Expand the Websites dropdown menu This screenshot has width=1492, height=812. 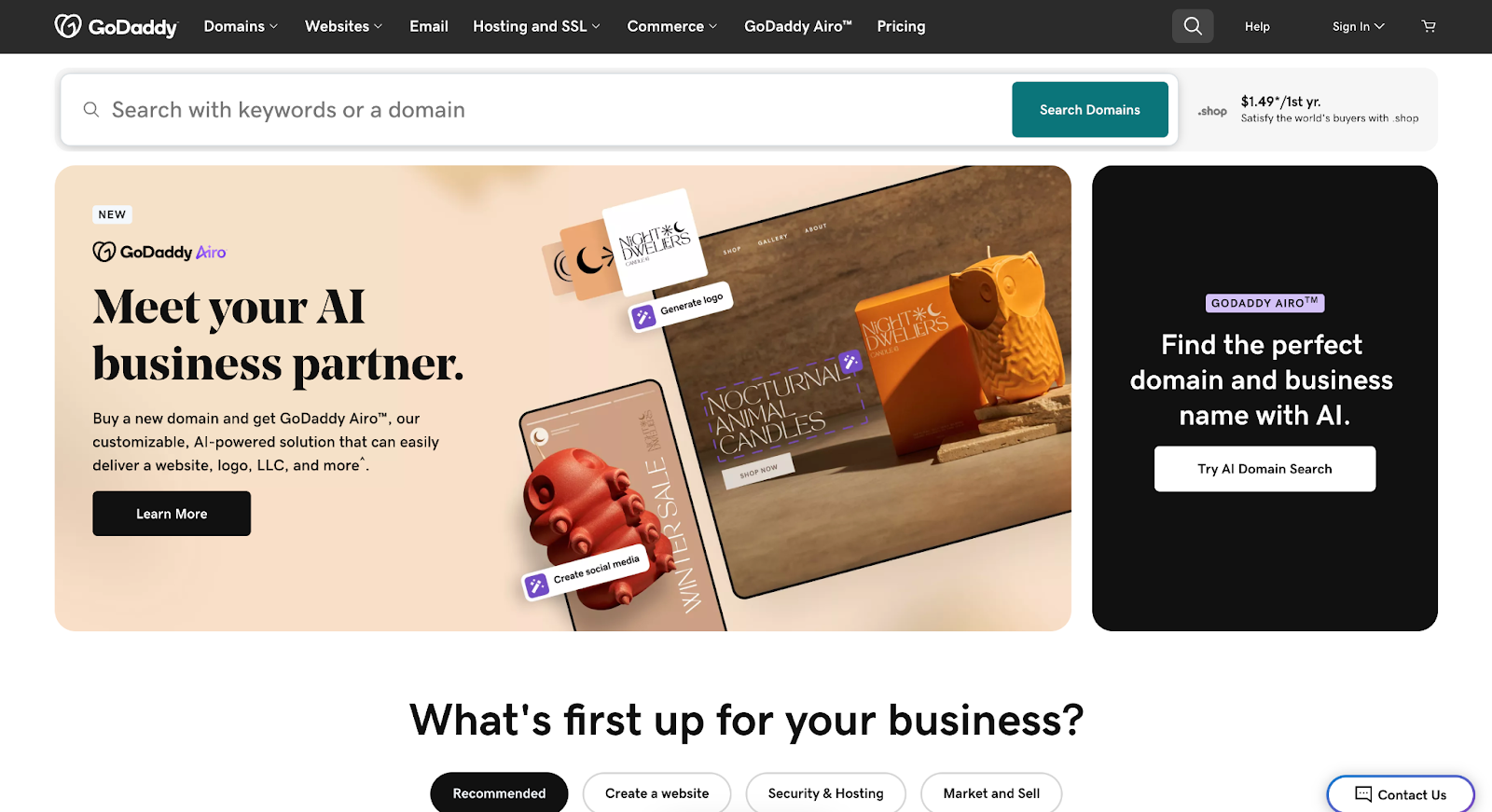point(343,26)
